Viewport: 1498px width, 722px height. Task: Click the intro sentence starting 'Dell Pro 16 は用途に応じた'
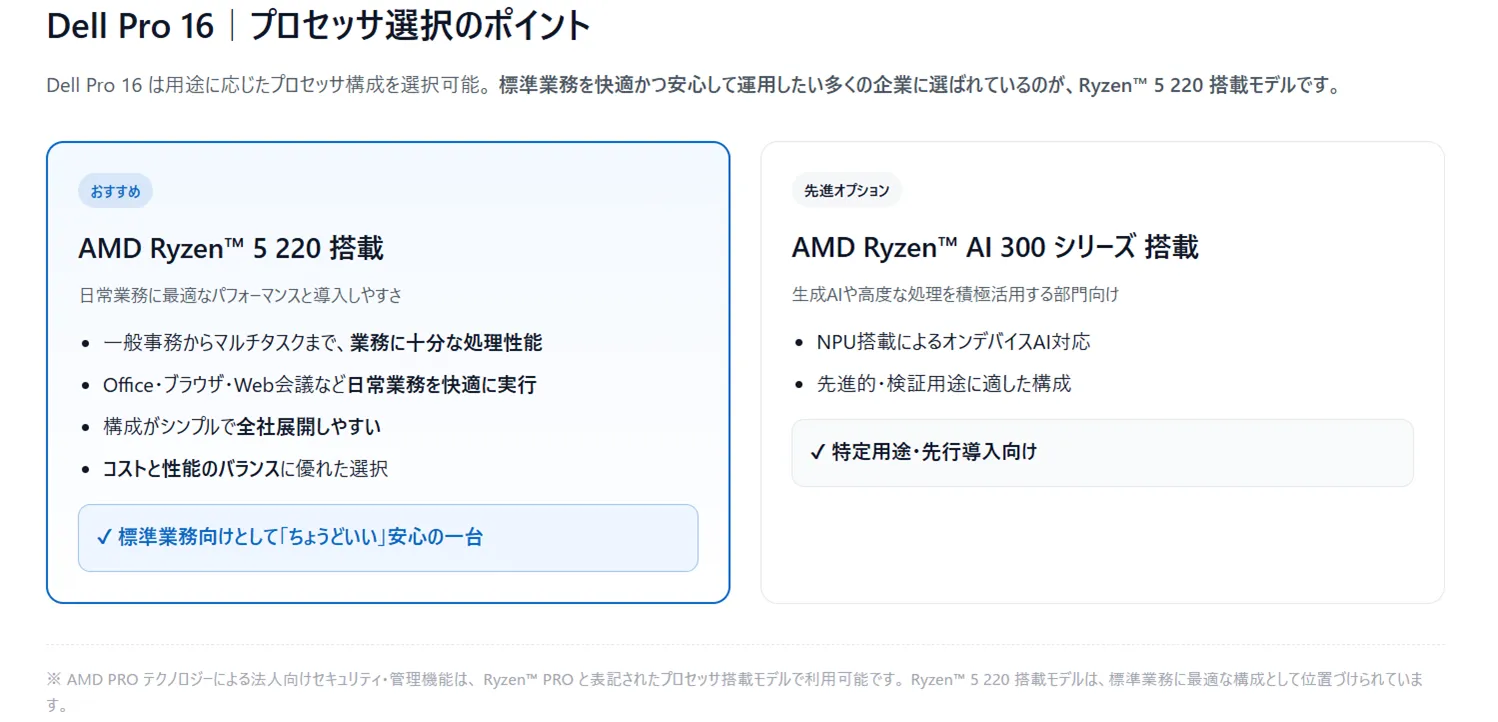click(693, 86)
